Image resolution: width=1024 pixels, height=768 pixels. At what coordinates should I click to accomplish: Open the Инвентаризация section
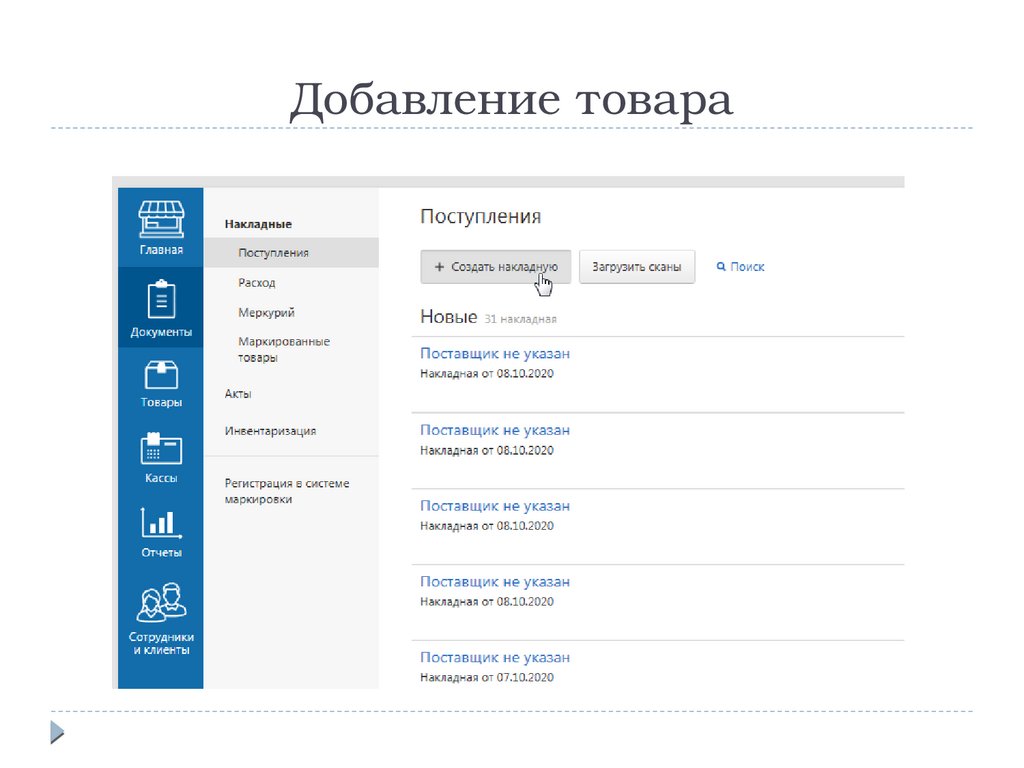pos(270,431)
